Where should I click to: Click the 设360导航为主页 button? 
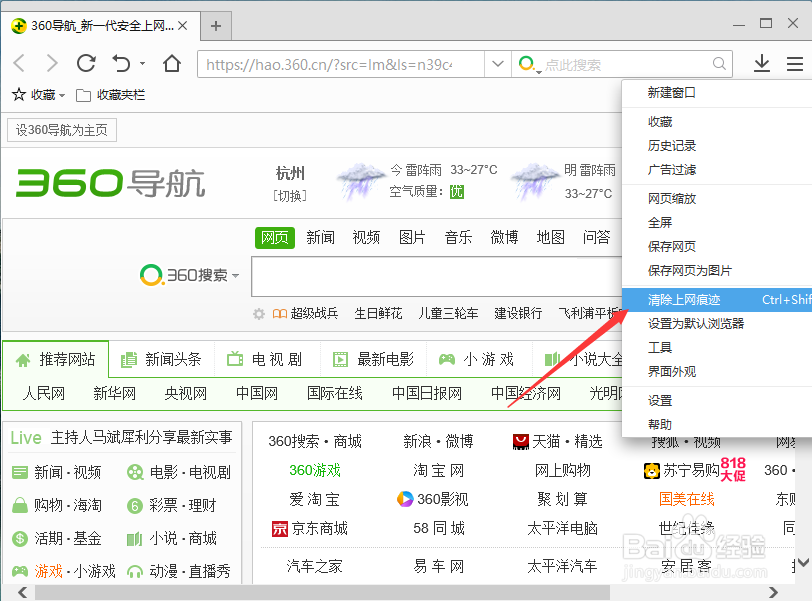(x=62, y=129)
